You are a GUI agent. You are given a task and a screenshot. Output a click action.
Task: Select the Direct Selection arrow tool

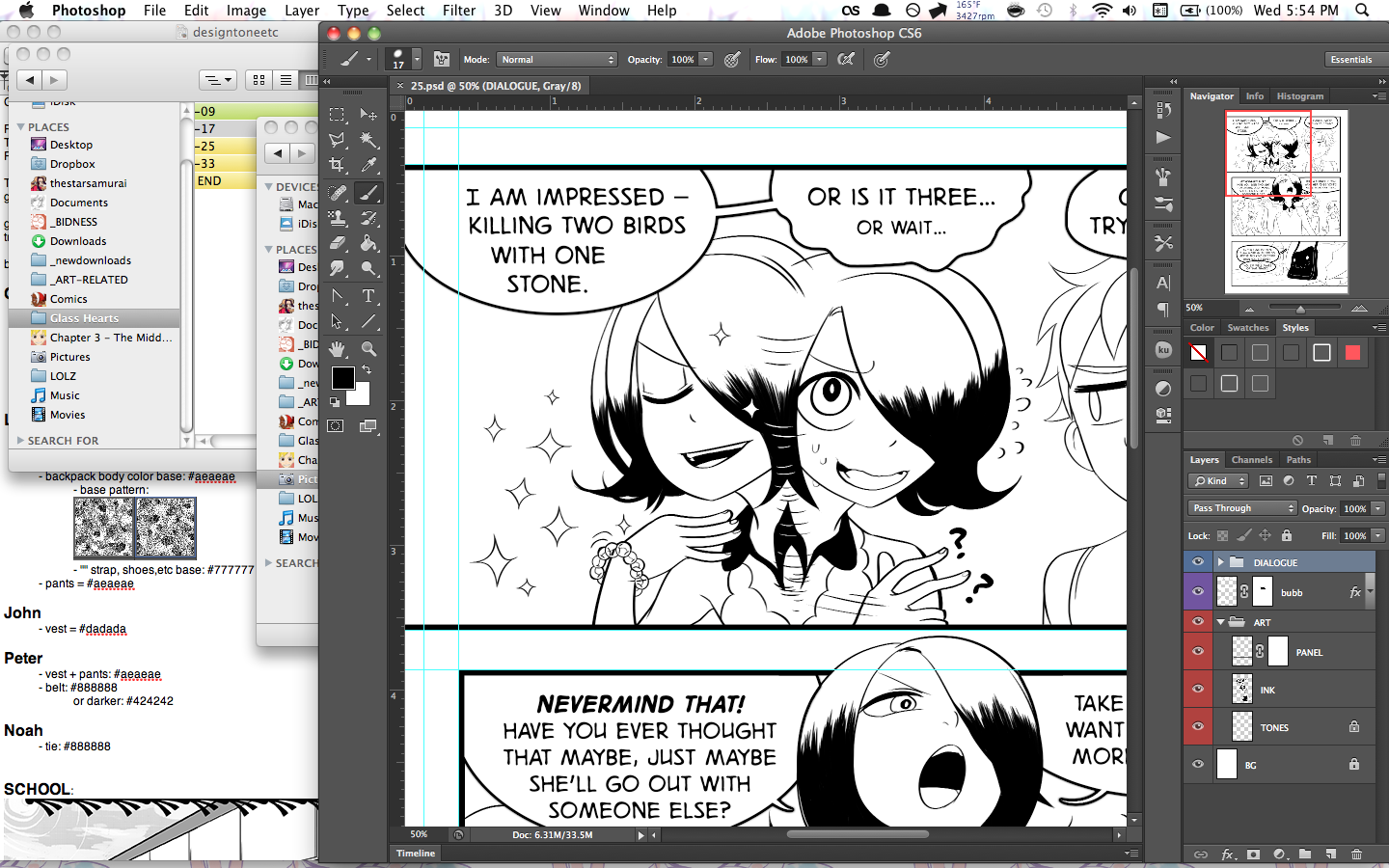click(337, 321)
